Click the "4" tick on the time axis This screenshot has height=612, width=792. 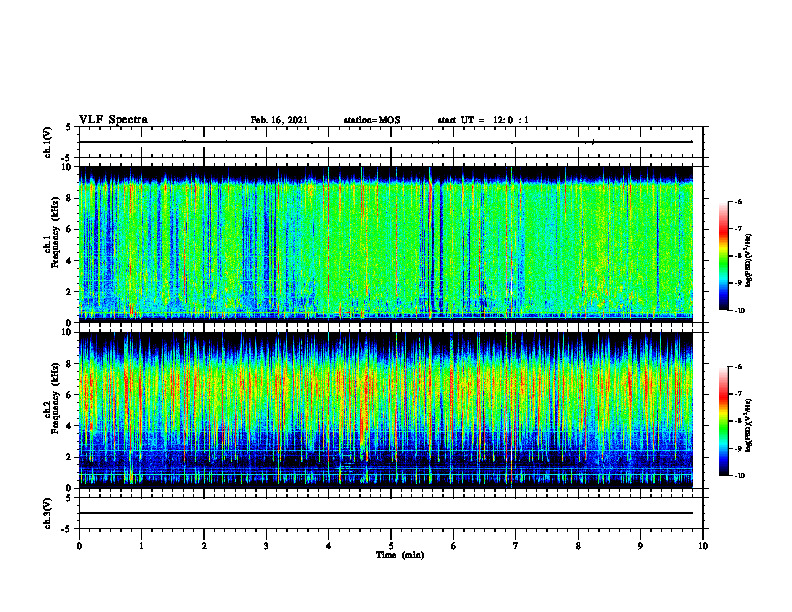pos(329,546)
